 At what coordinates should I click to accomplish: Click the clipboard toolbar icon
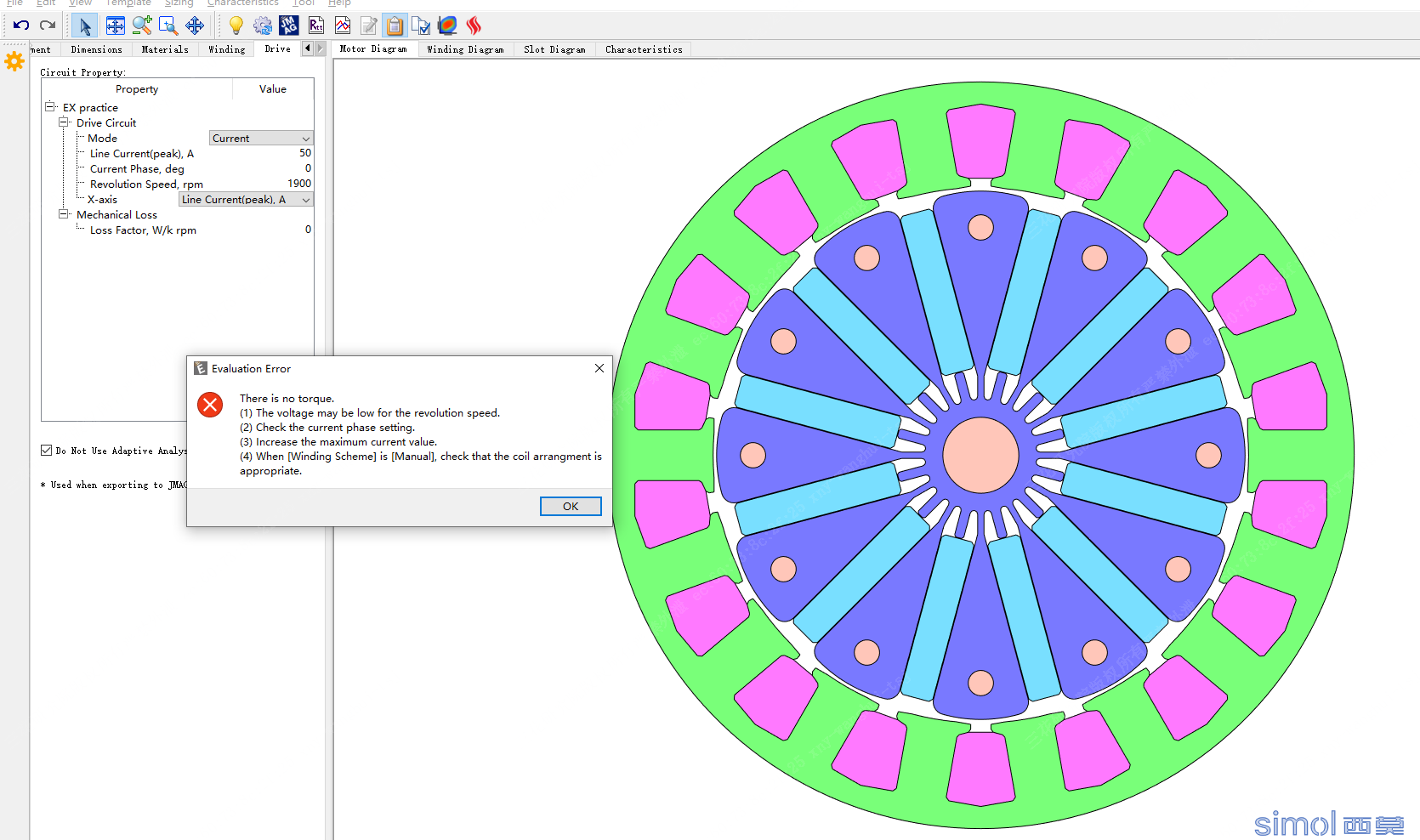395,26
